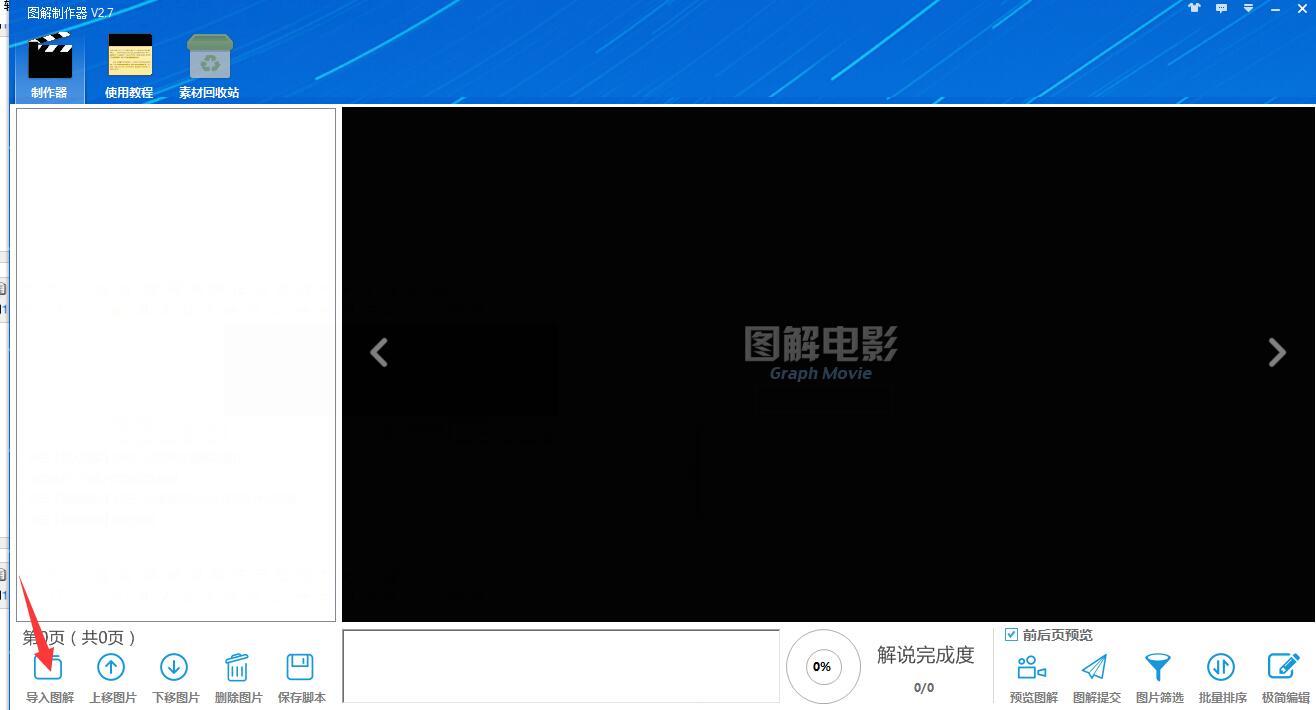The width and height of the screenshot is (1316, 710).
Task: Click the 0% completion progress circle
Action: 823,666
